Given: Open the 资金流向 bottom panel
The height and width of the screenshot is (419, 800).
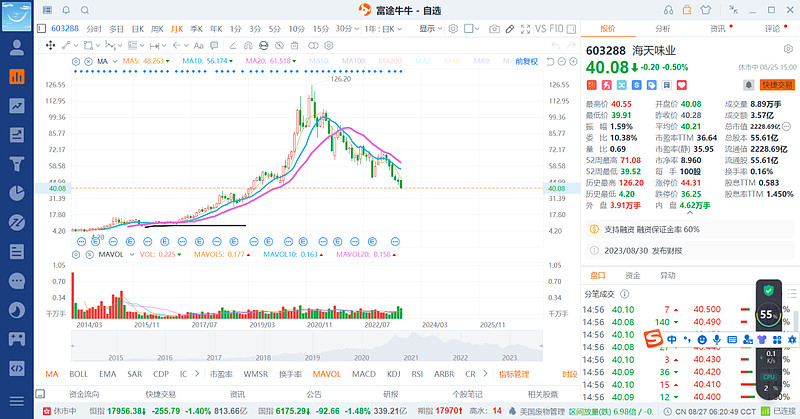Looking at the screenshot, I should click(84, 394).
